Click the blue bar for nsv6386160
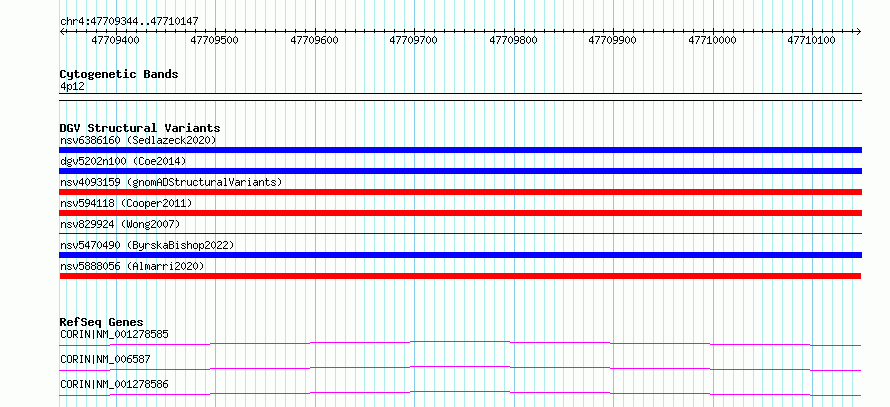The width and height of the screenshot is (890, 407). pyautogui.click(x=460, y=150)
